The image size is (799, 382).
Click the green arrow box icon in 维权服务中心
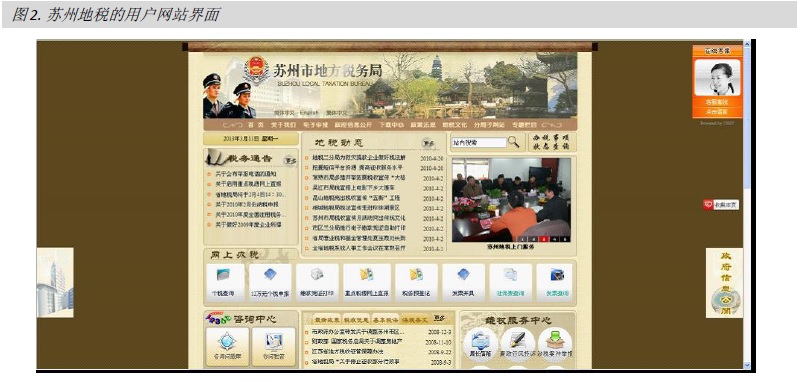(x=555, y=341)
